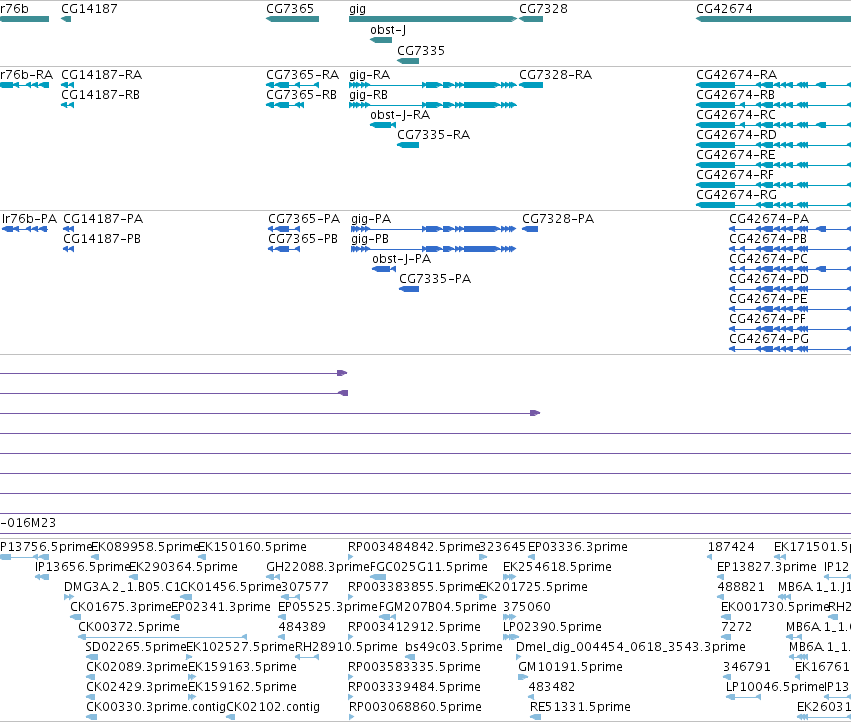Click the -016M23 clone label

[28, 523]
